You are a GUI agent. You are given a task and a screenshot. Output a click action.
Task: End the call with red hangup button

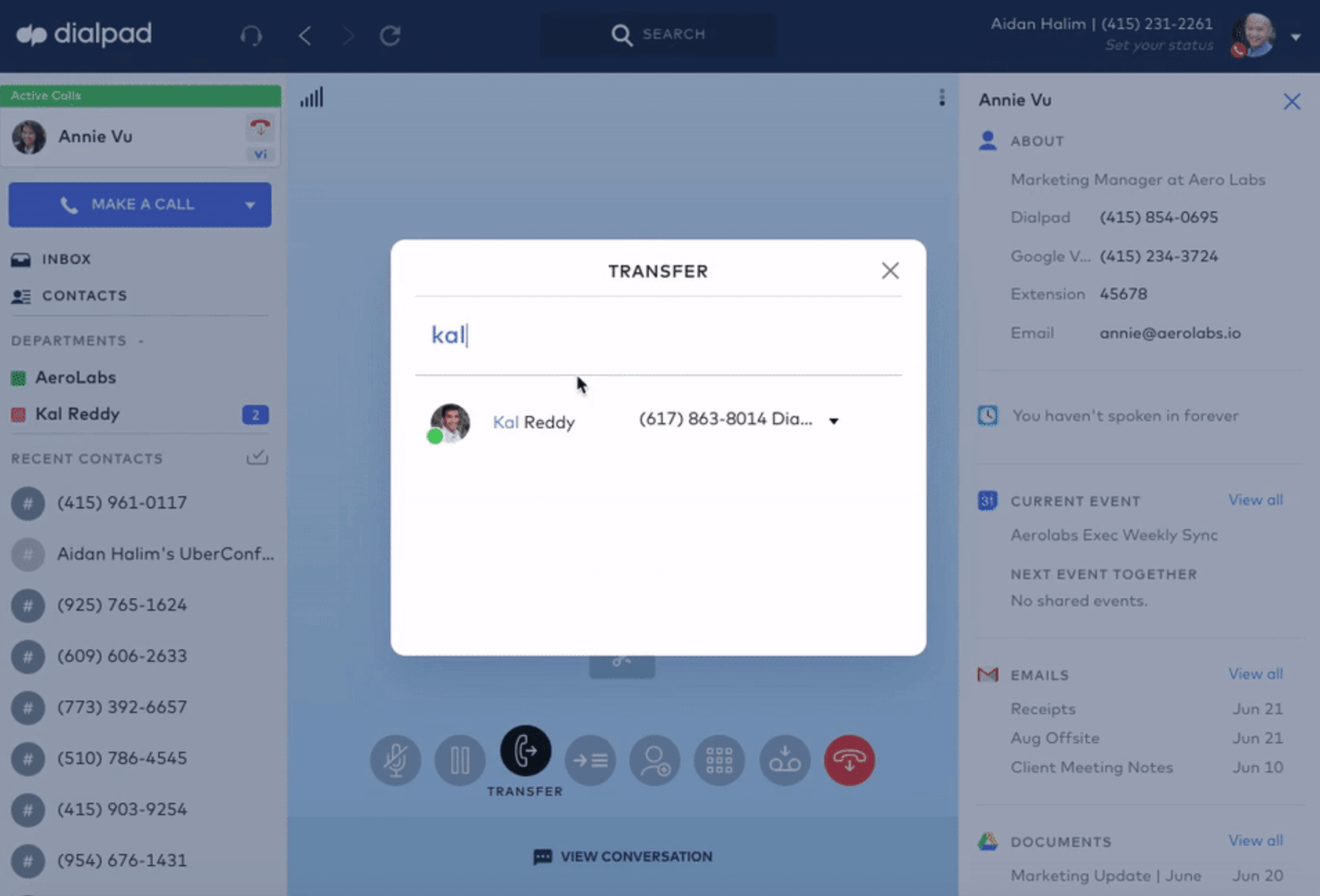click(849, 759)
